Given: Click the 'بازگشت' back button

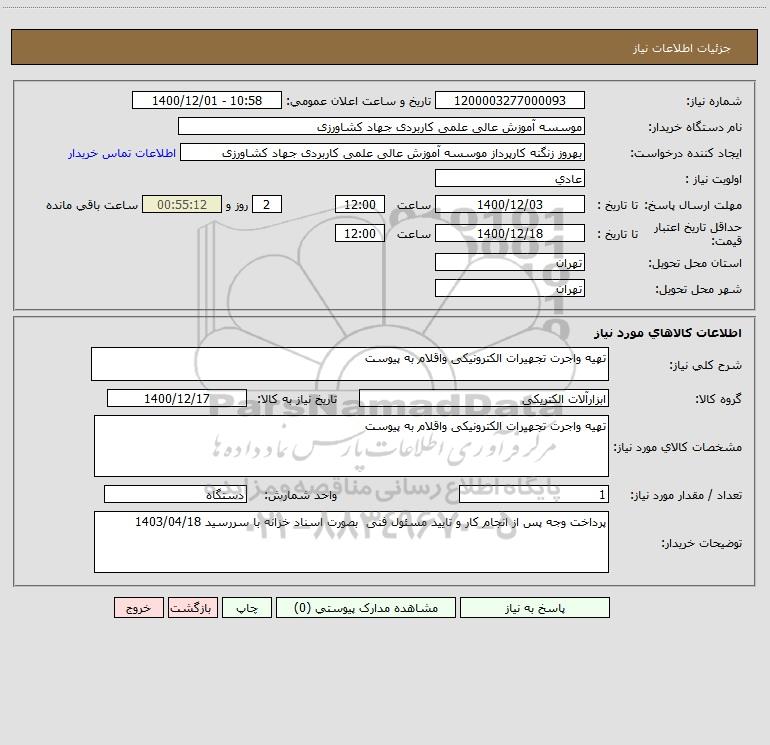Looking at the screenshot, I should click(192, 607).
